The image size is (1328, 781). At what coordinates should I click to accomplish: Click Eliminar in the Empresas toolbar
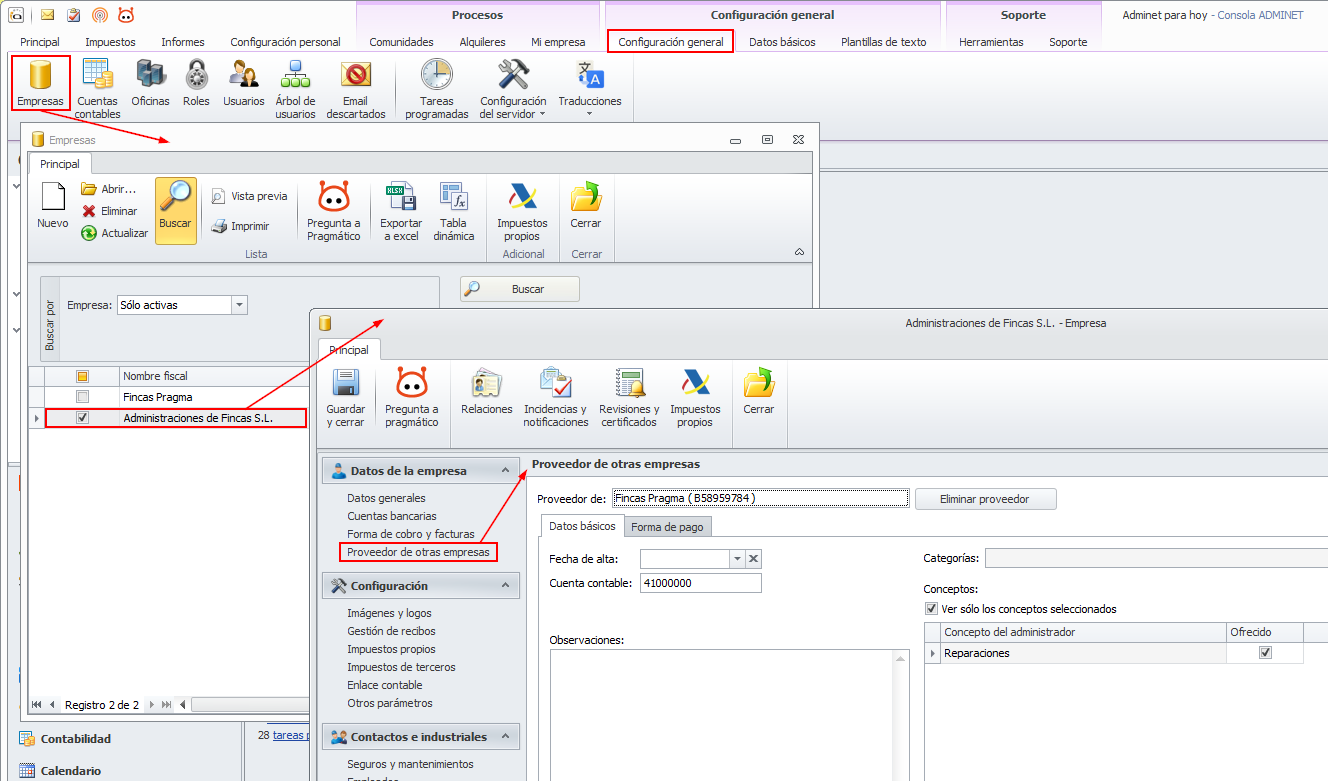pyautogui.click(x=109, y=211)
